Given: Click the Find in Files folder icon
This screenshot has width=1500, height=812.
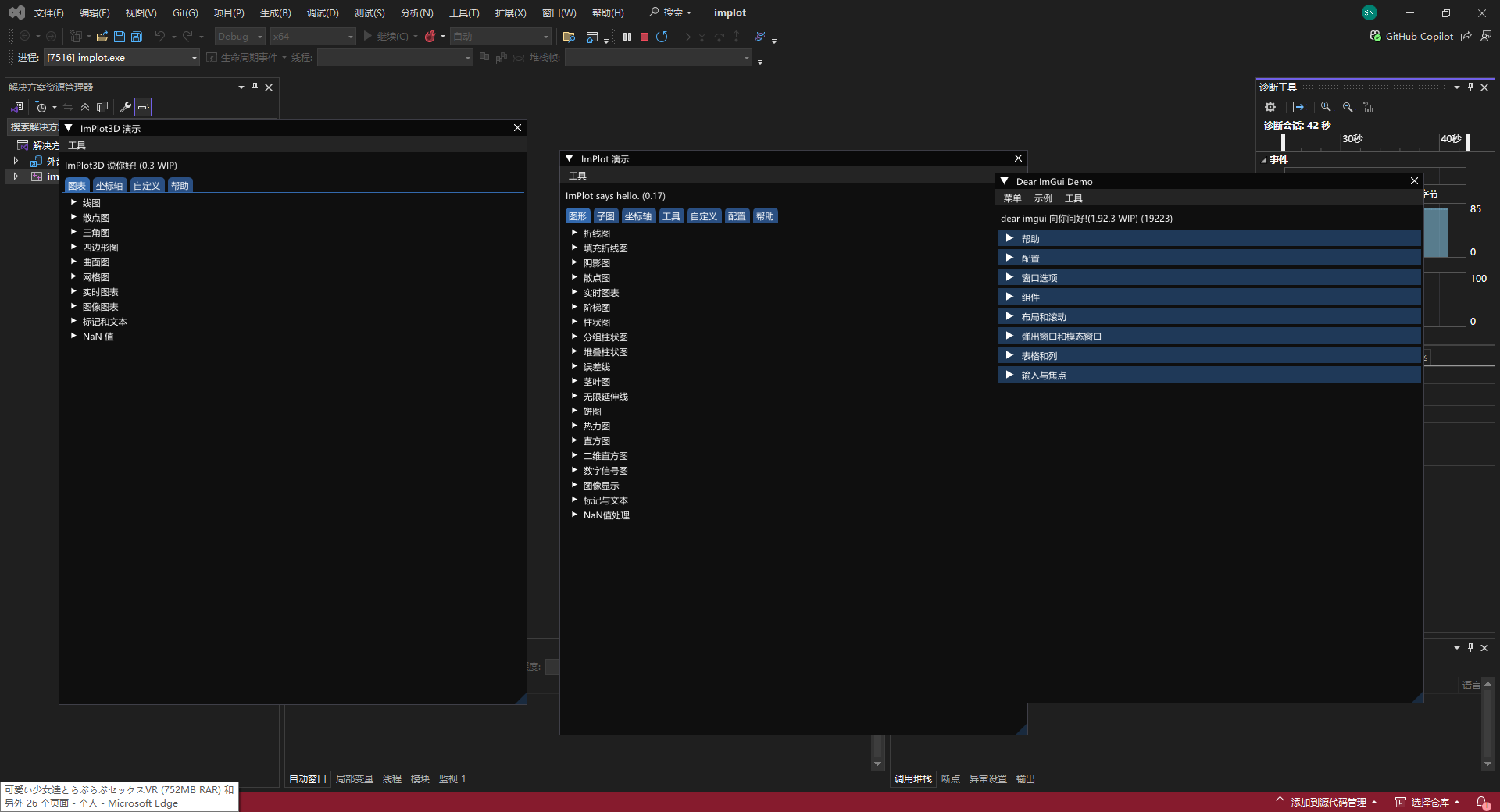Looking at the screenshot, I should tap(569, 37).
